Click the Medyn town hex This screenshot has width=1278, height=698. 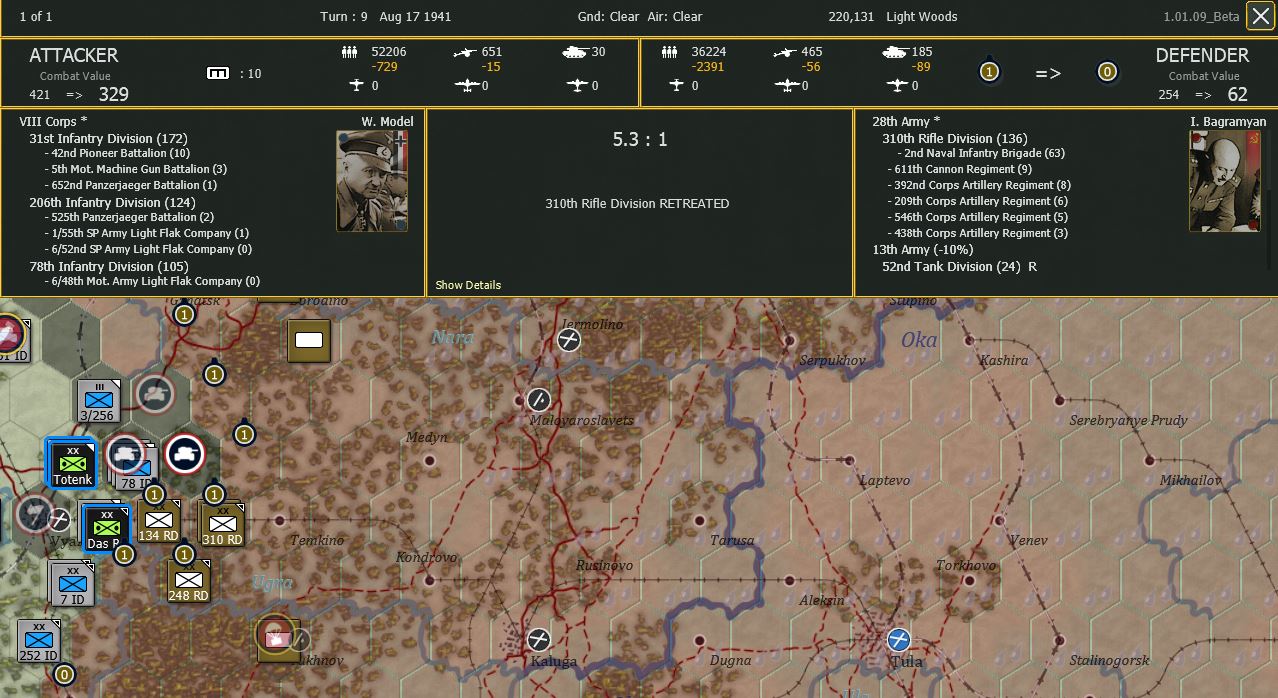pos(430,460)
